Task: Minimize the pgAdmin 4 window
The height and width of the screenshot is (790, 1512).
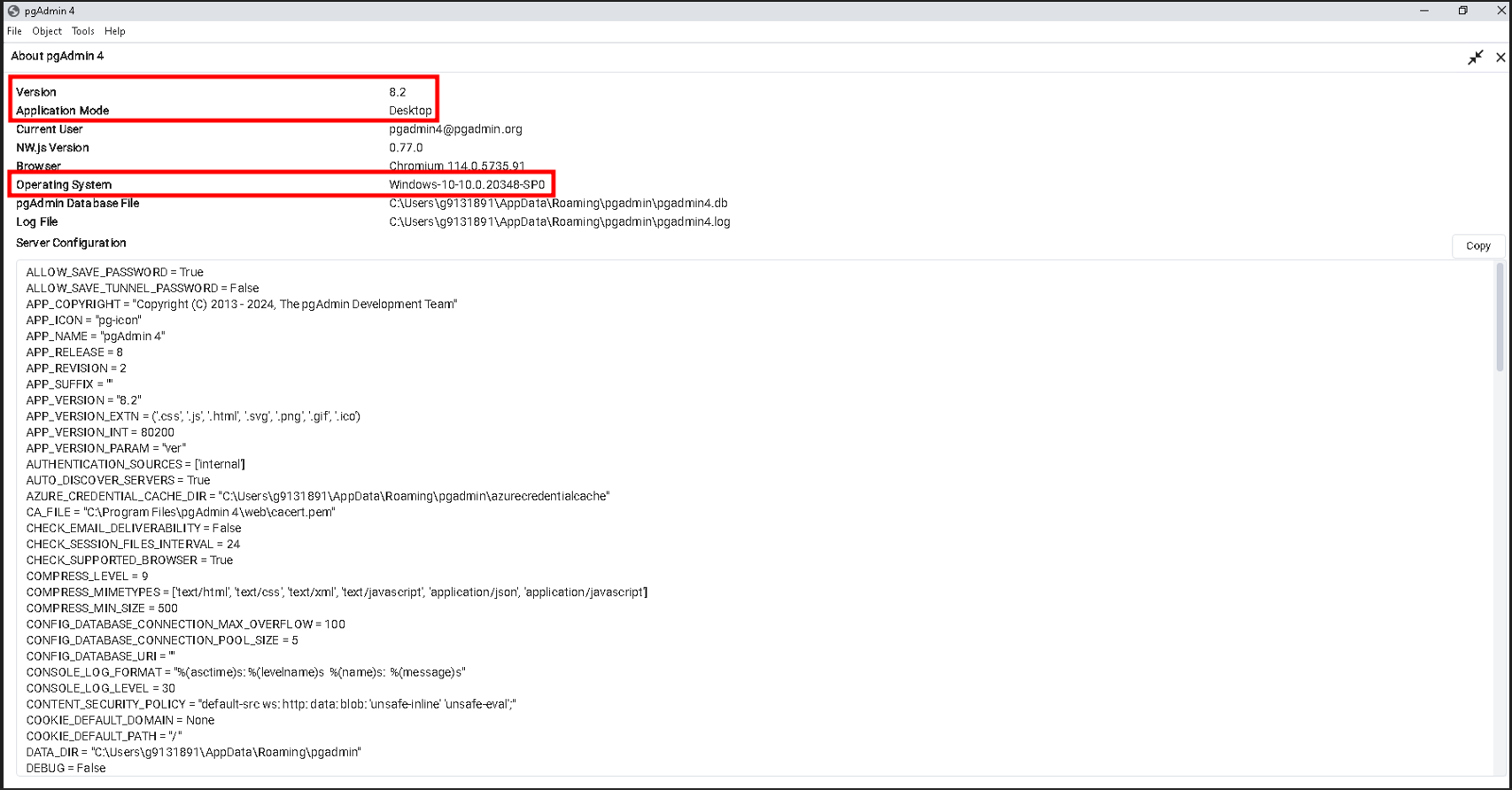Action: [1424, 11]
